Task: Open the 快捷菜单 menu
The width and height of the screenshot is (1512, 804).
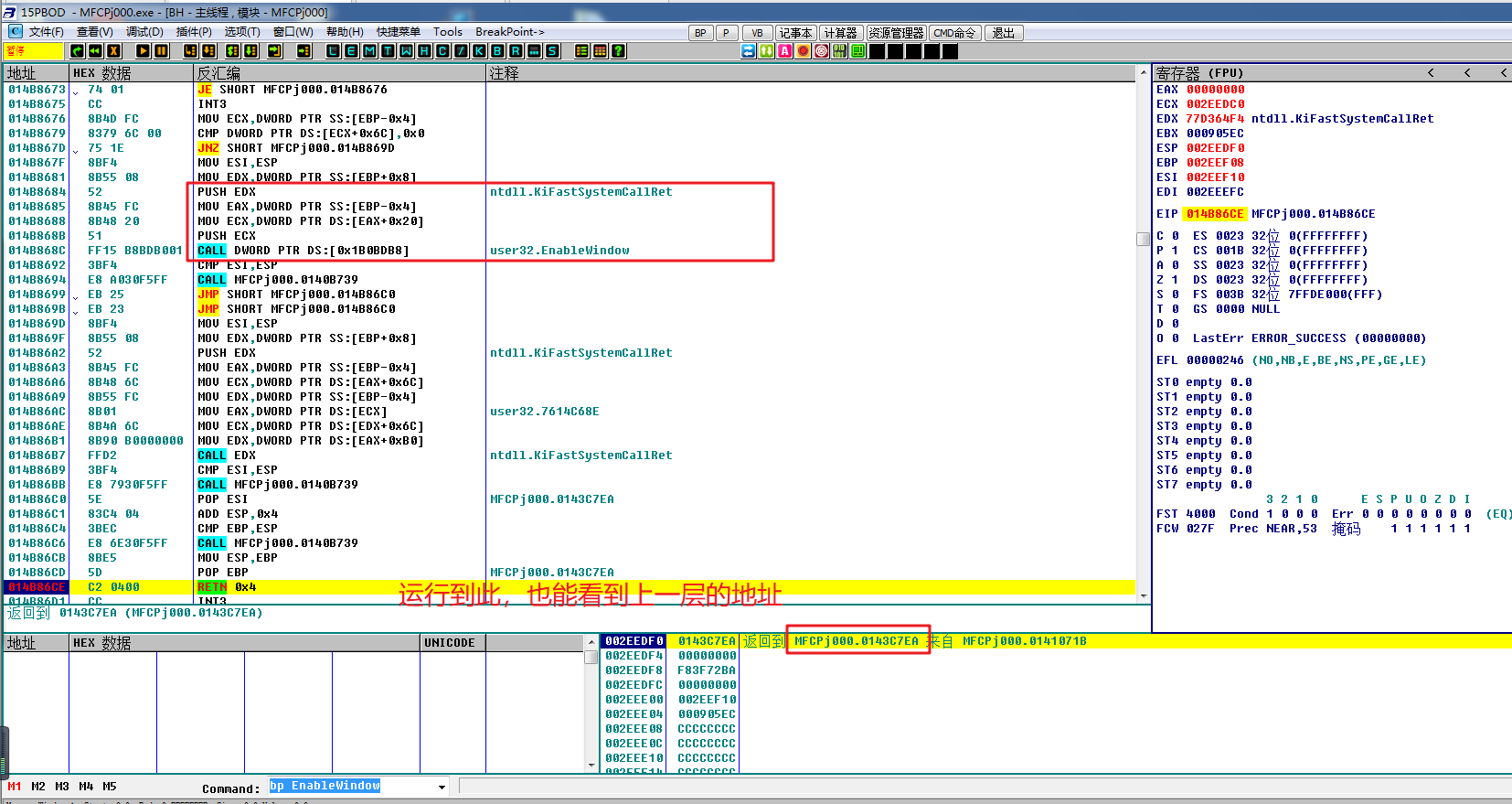Action: pyautogui.click(x=399, y=32)
